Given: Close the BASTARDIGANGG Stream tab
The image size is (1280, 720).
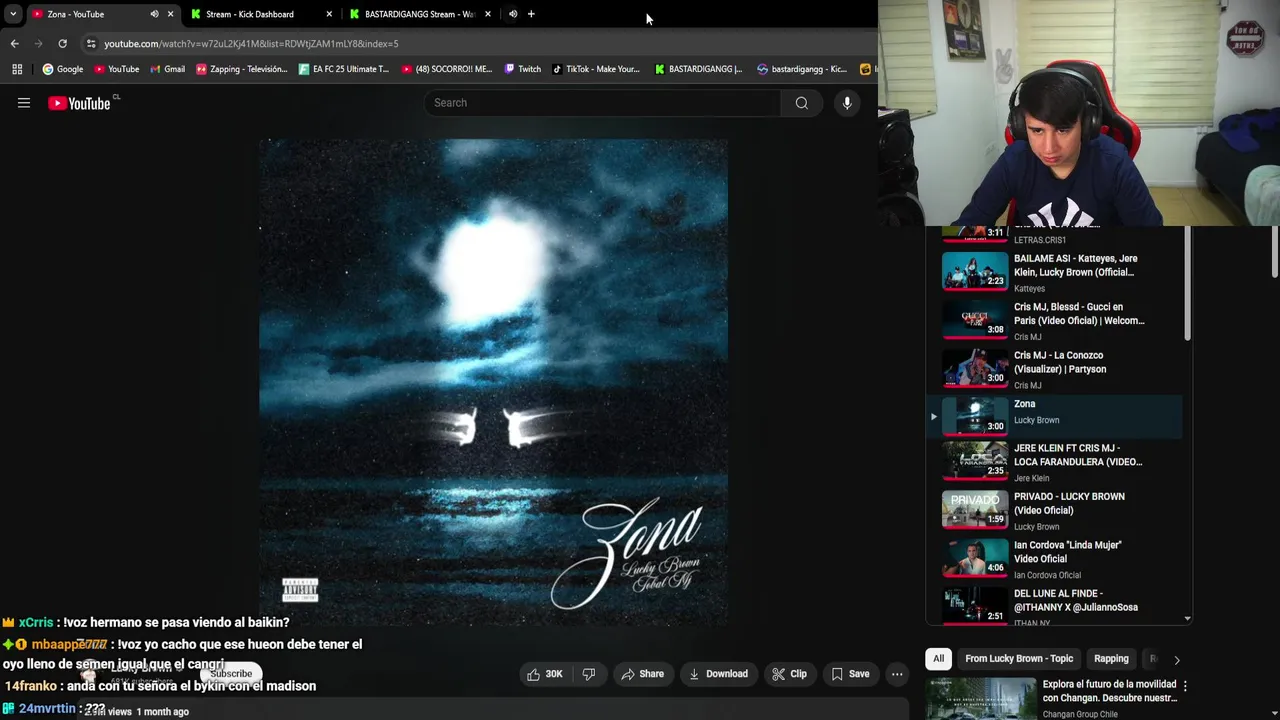Looking at the screenshot, I should point(488,14).
